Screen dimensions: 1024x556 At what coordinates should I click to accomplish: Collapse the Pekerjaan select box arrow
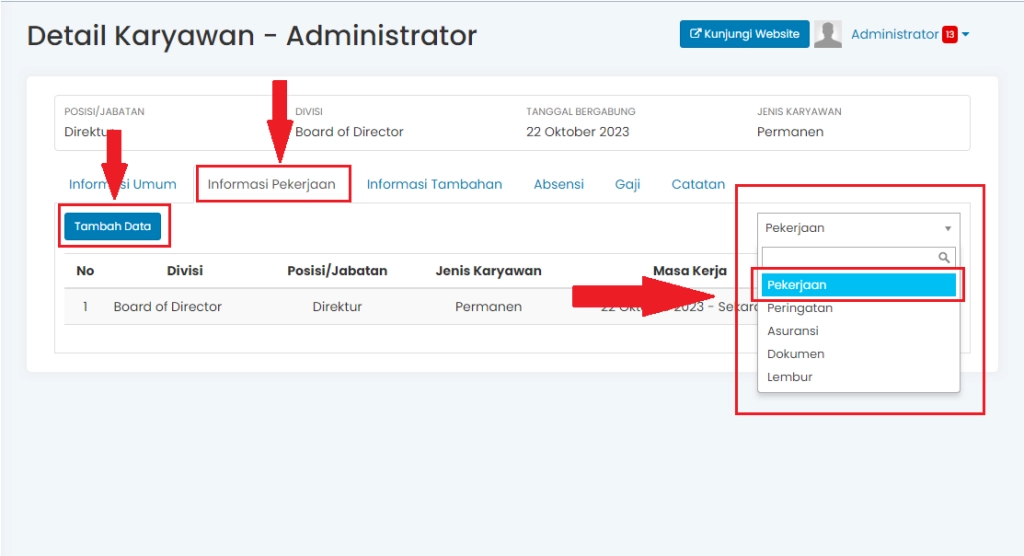click(x=947, y=228)
